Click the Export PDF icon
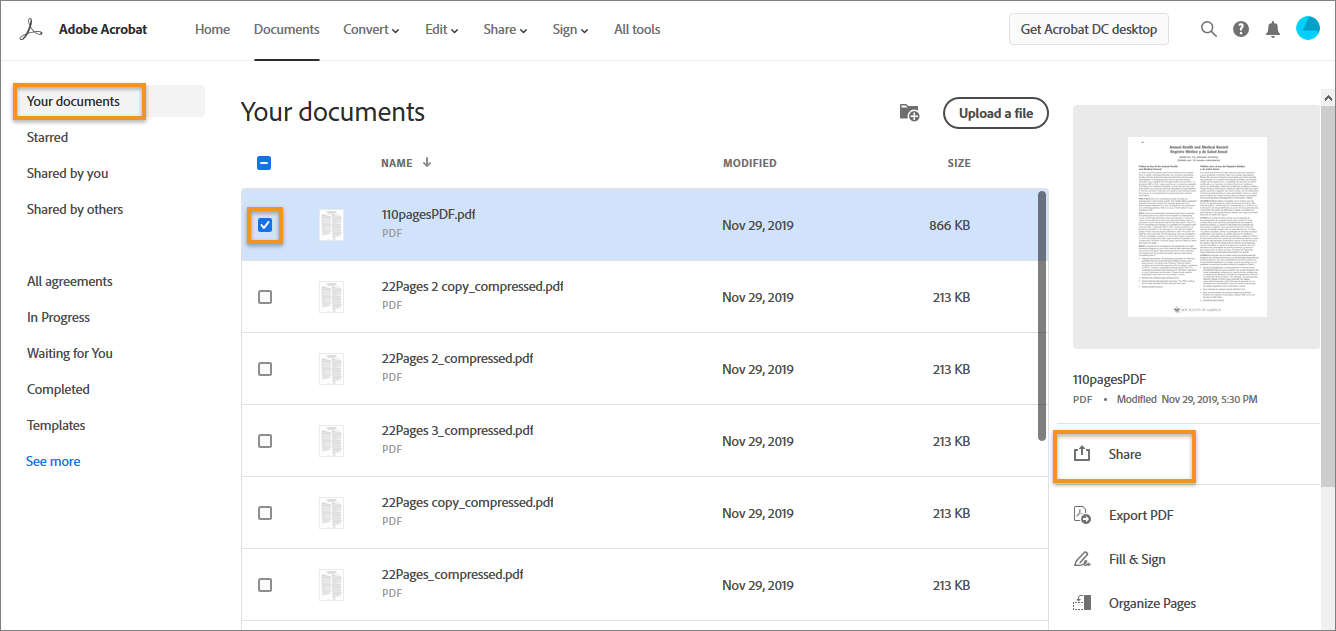1336x631 pixels. 1082,515
